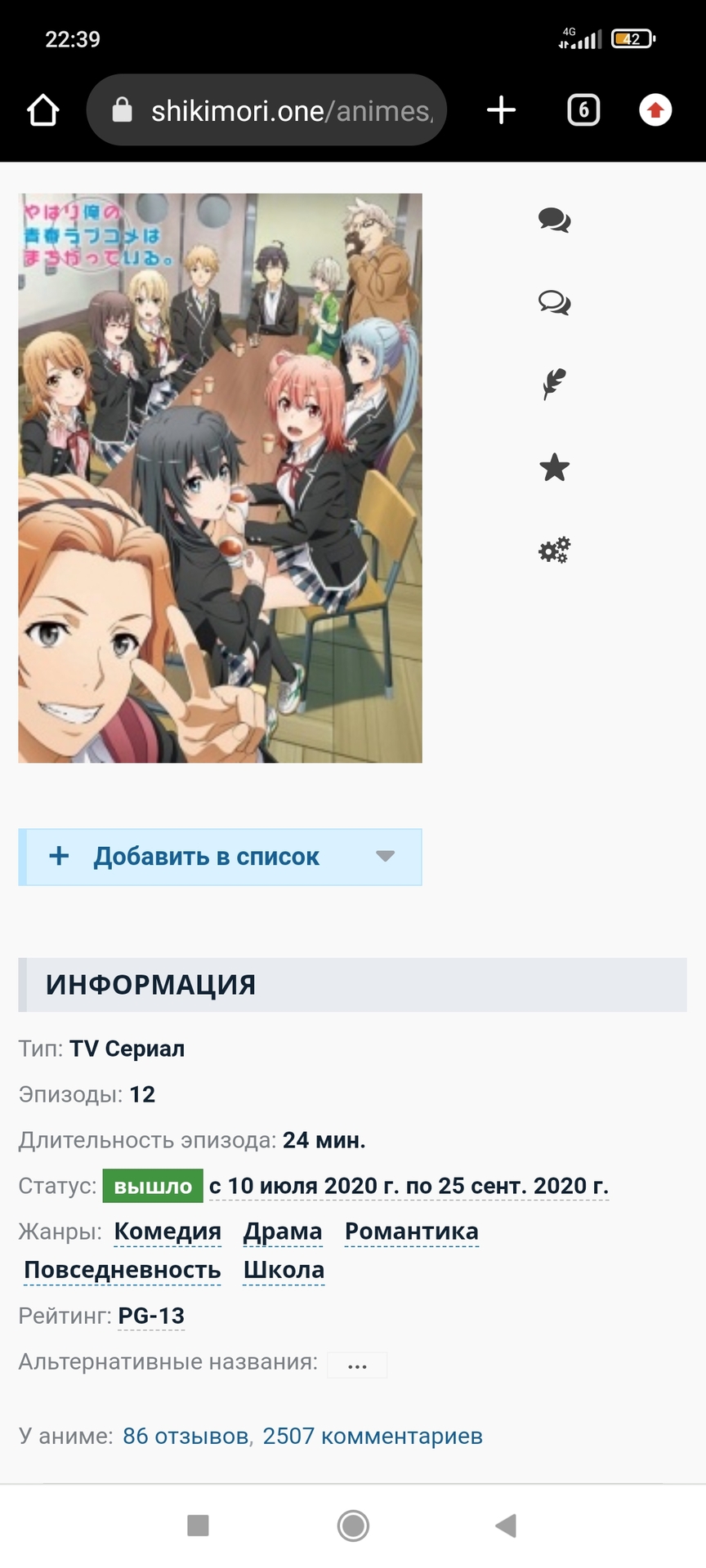The image size is (706, 1568).
Task: Expand the Добавить в список dropdown arrow
Action: (x=386, y=856)
